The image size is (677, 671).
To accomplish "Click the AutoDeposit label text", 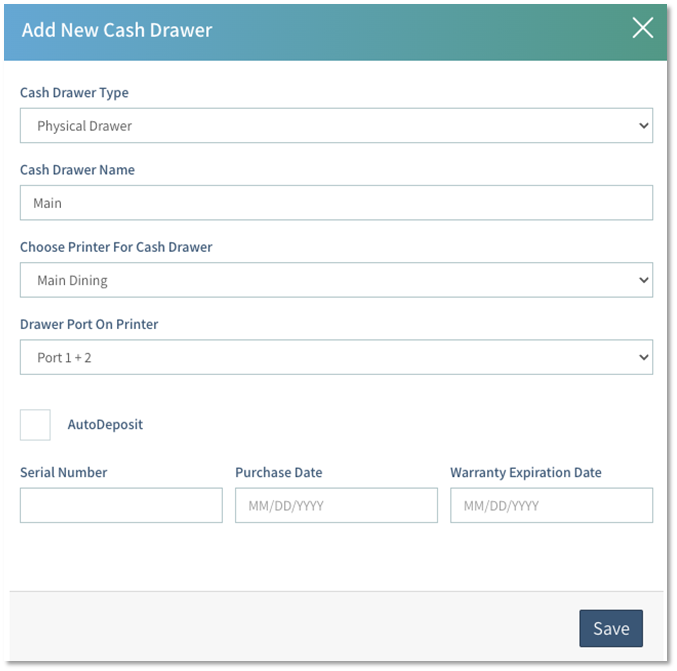I will click(x=105, y=424).
